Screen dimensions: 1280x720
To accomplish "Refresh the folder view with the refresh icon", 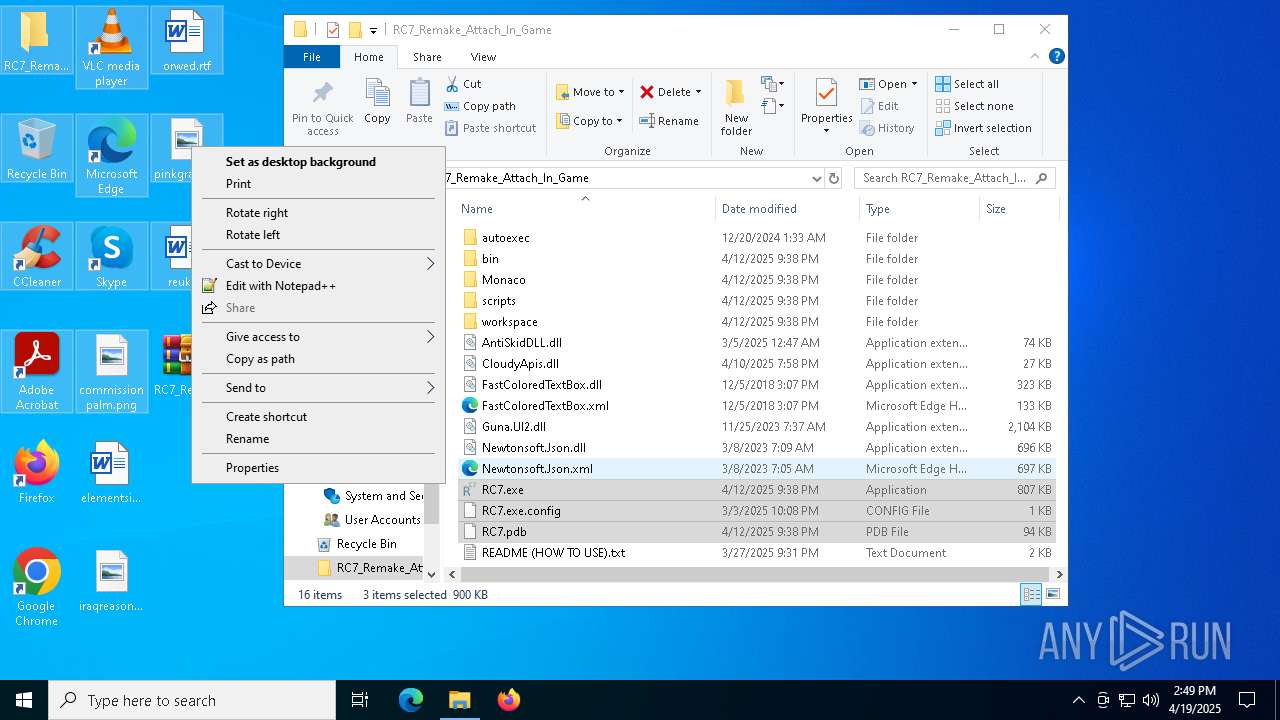I will pos(834,178).
